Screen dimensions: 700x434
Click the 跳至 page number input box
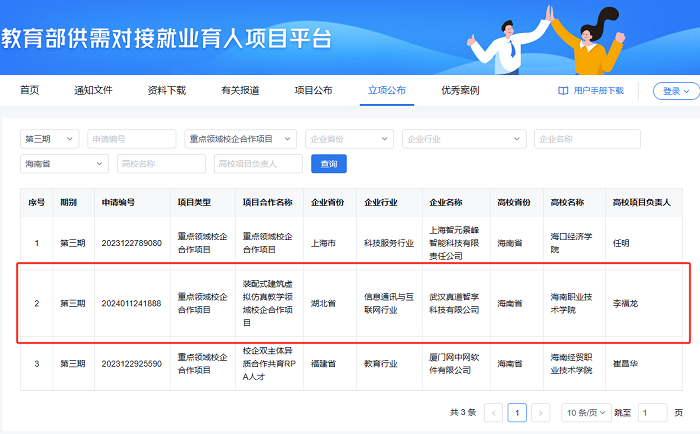coord(652,412)
